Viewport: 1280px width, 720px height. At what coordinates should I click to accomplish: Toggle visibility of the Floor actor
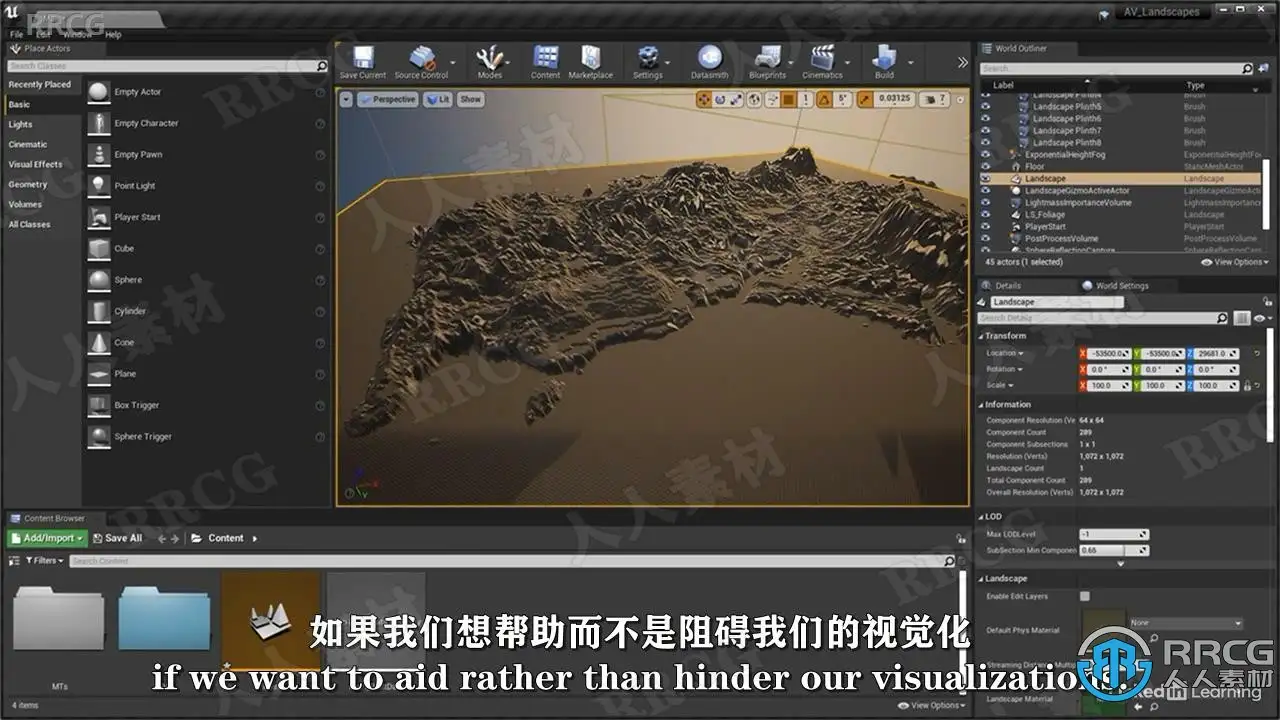click(986, 167)
